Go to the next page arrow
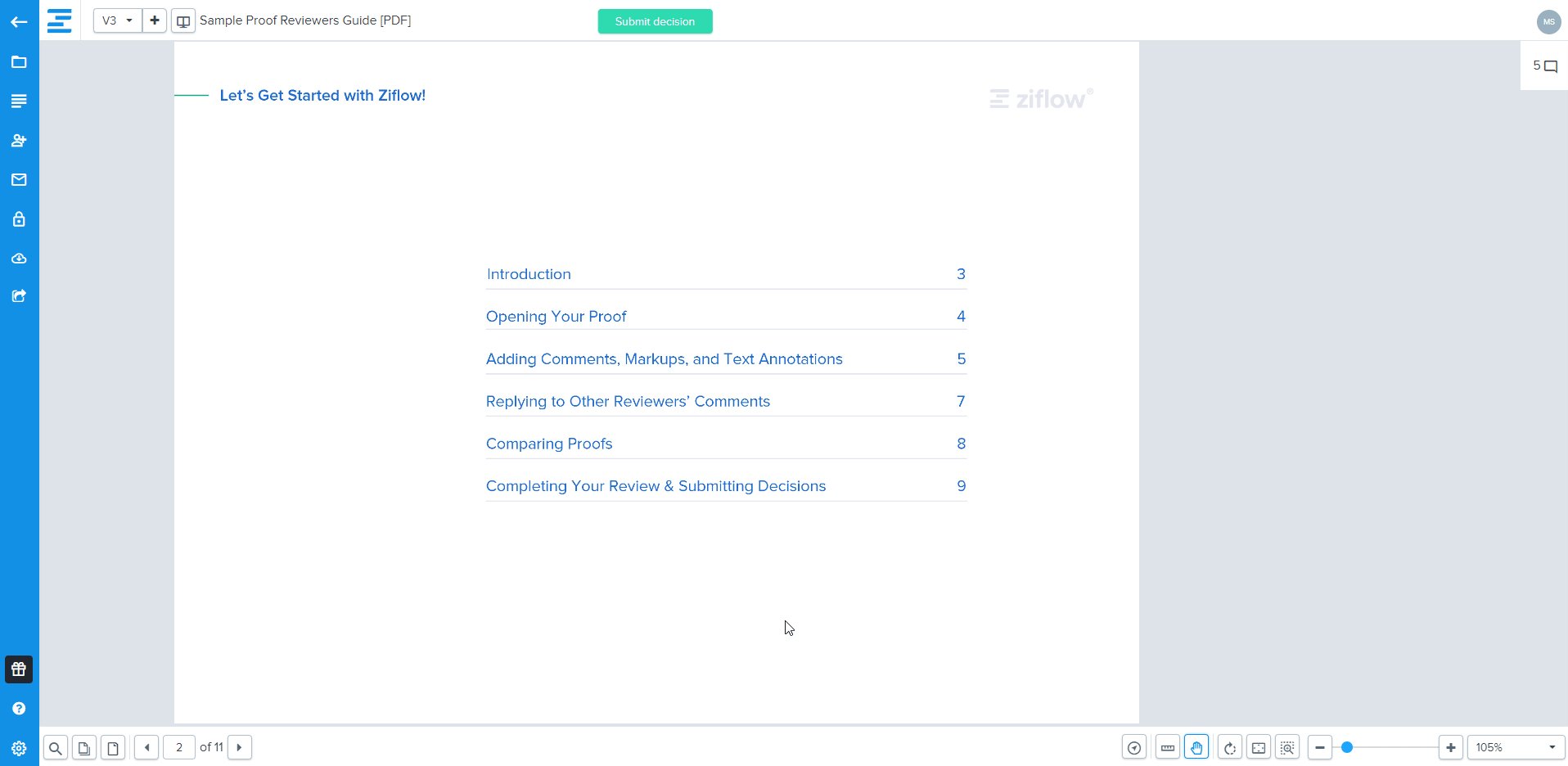 click(239, 747)
